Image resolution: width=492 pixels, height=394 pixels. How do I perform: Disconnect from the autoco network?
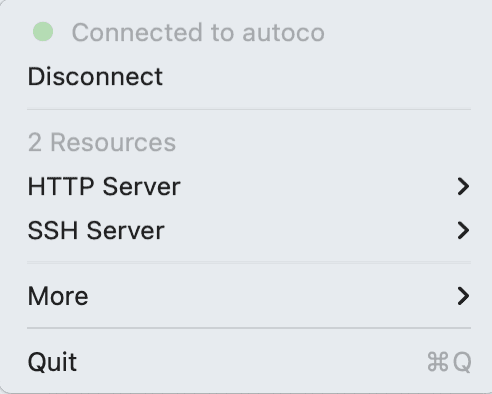246,77
